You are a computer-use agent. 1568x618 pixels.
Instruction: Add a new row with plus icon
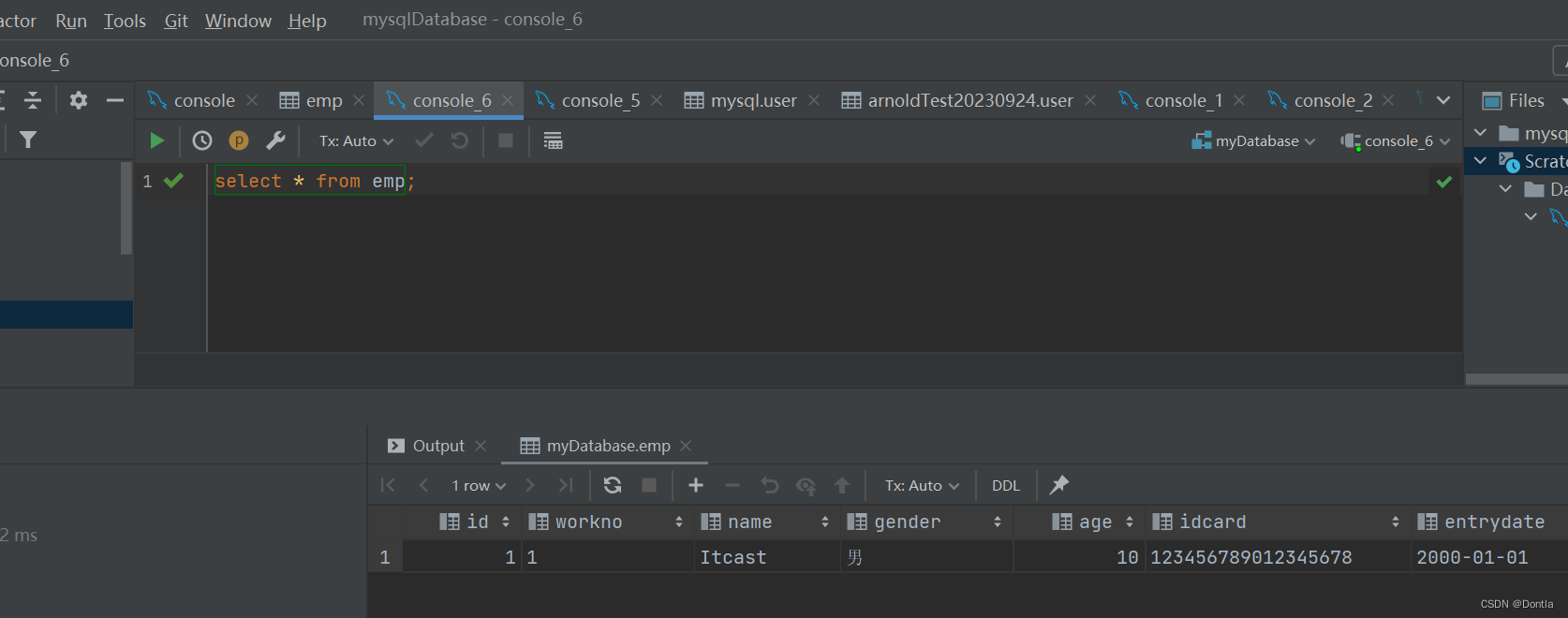point(696,485)
